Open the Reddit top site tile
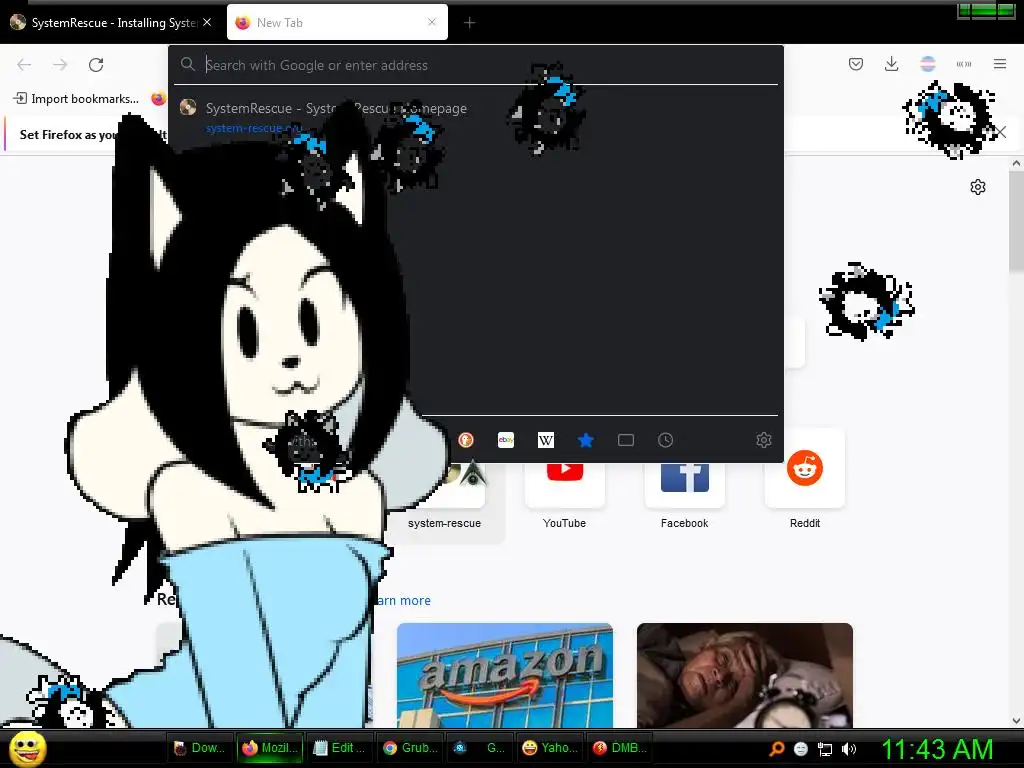1024x768 pixels. [805, 480]
